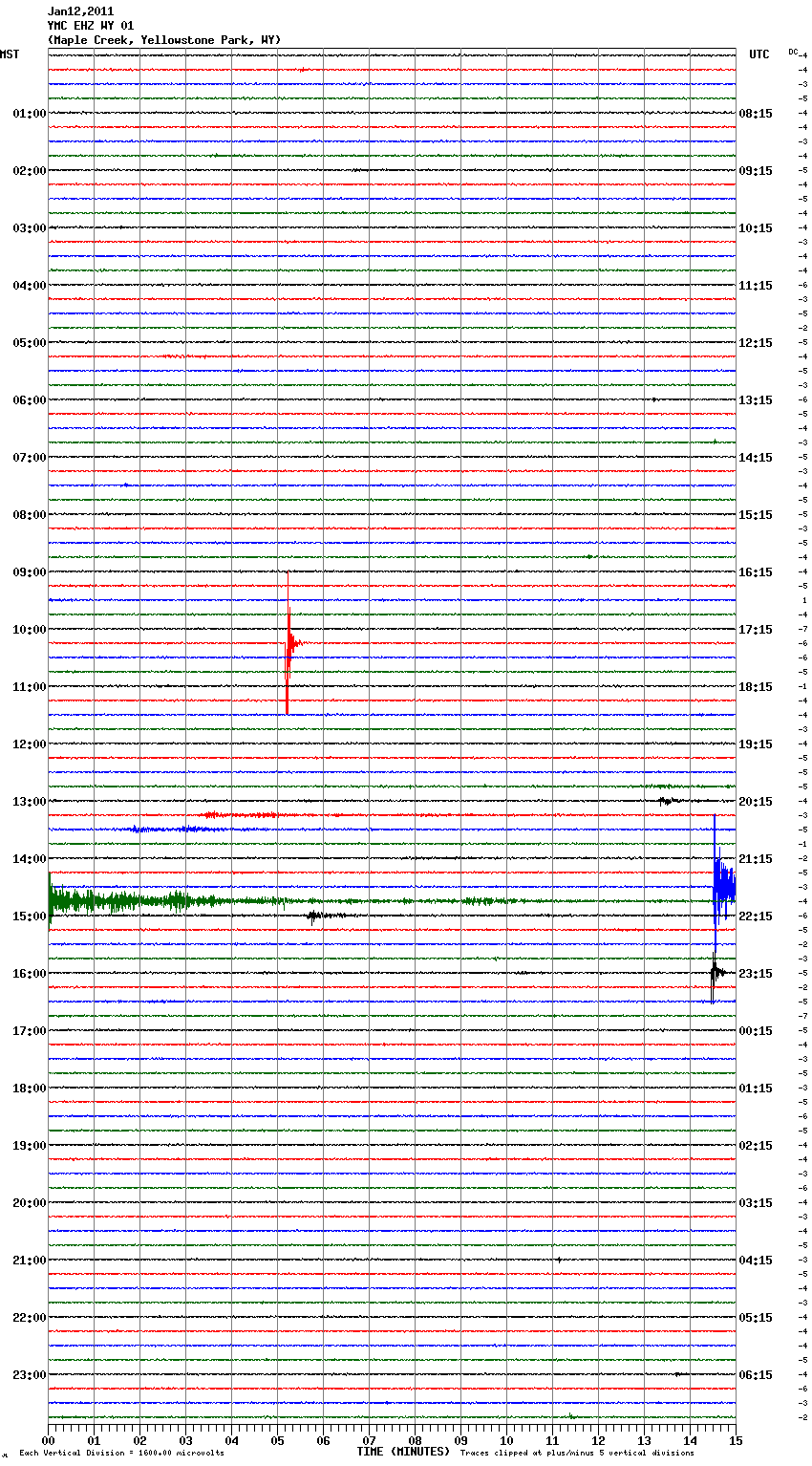The image size is (812, 1466).
Task: Select the '12:00' MST time label
Action: pyautogui.click(x=30, y=744)
